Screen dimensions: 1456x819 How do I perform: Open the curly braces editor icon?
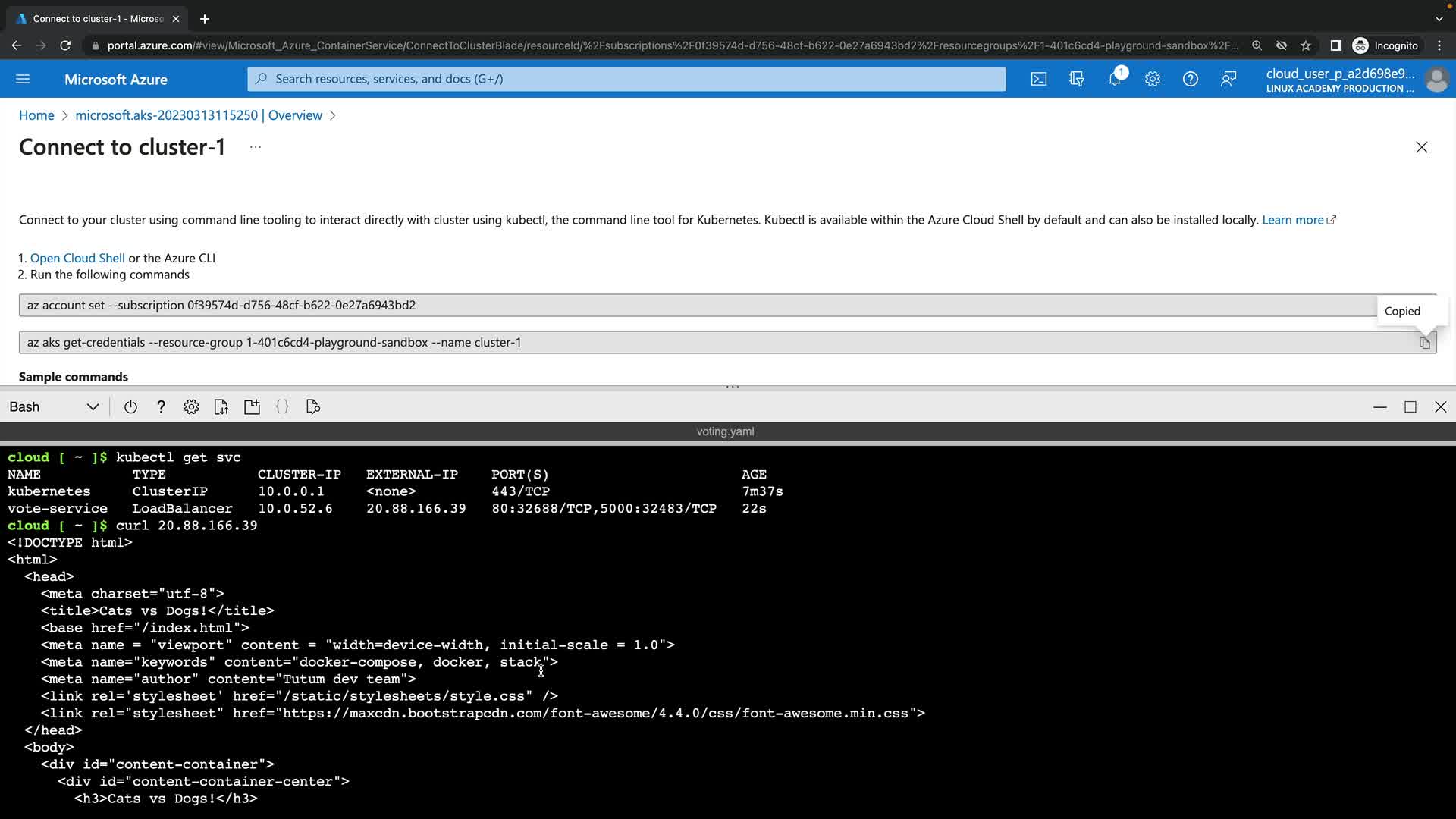pos(282,407)
